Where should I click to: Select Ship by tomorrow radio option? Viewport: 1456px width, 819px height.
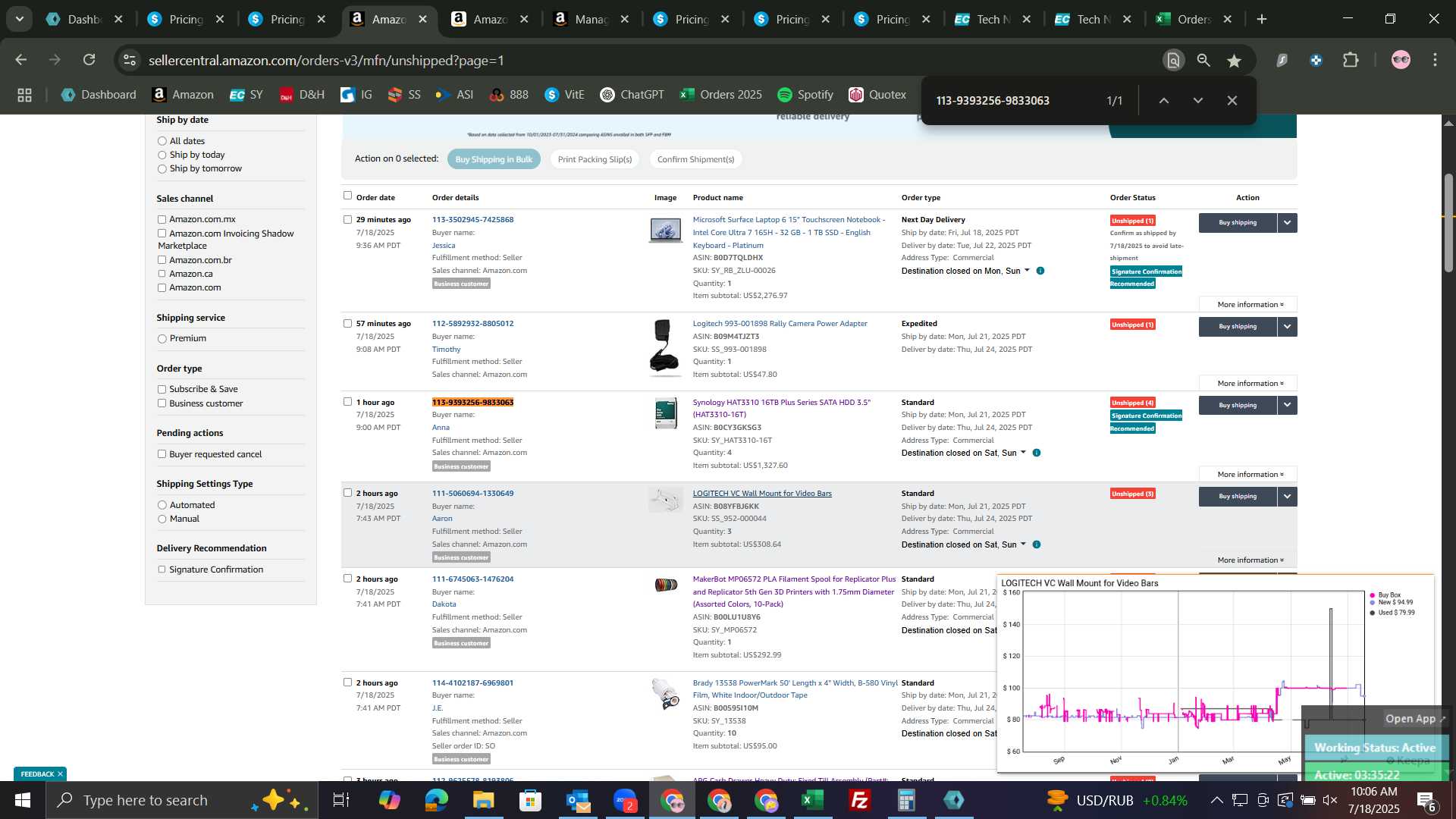[x=162, y=169]
